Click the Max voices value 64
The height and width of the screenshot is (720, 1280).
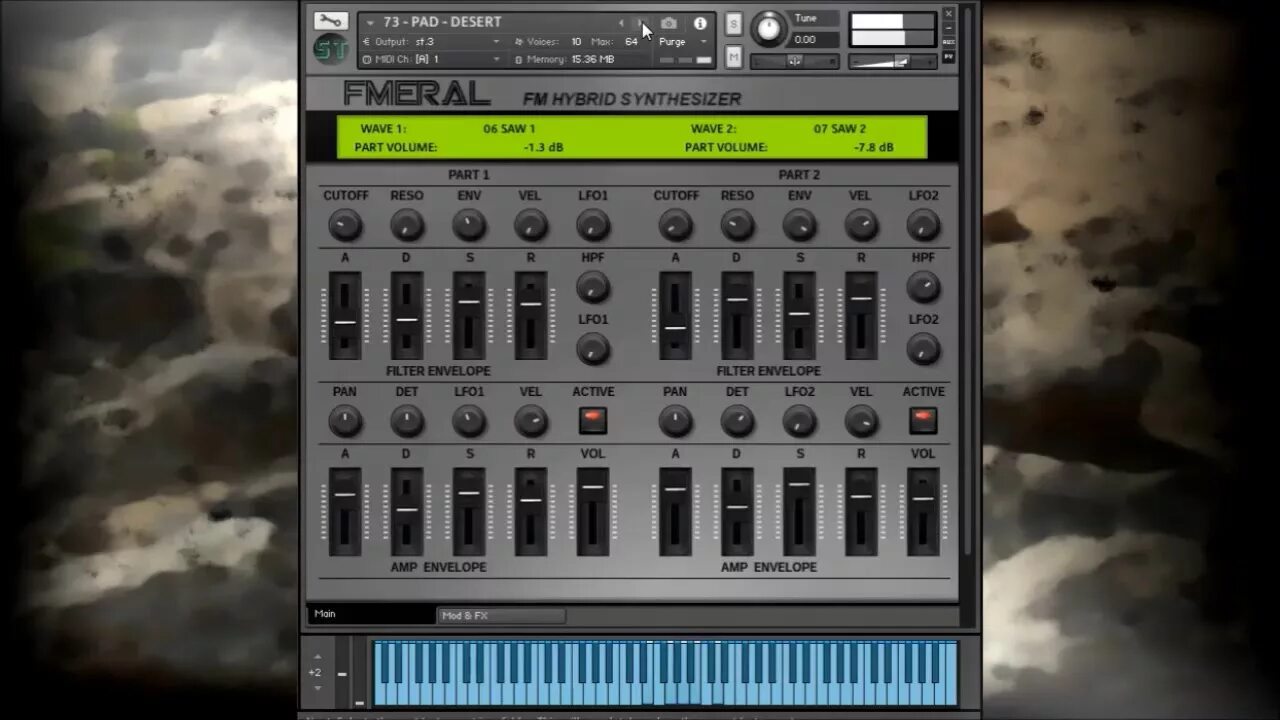631,42
